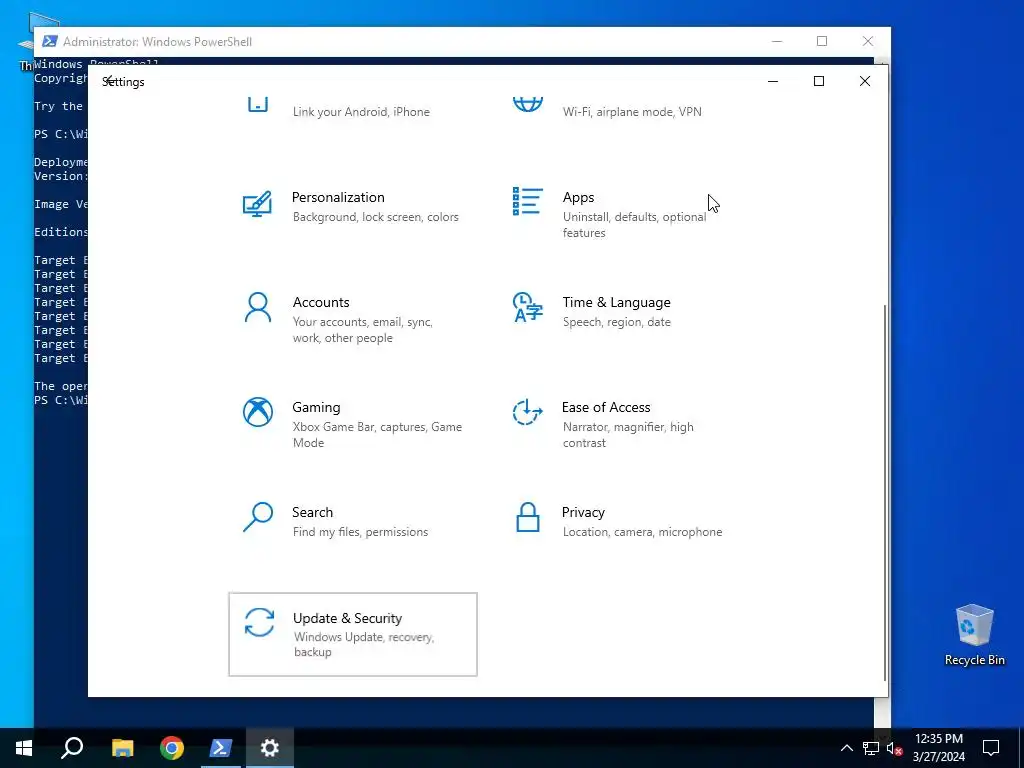Select the Accounts person icon
Screen dimensions: 1024x768
coord(257,307)
